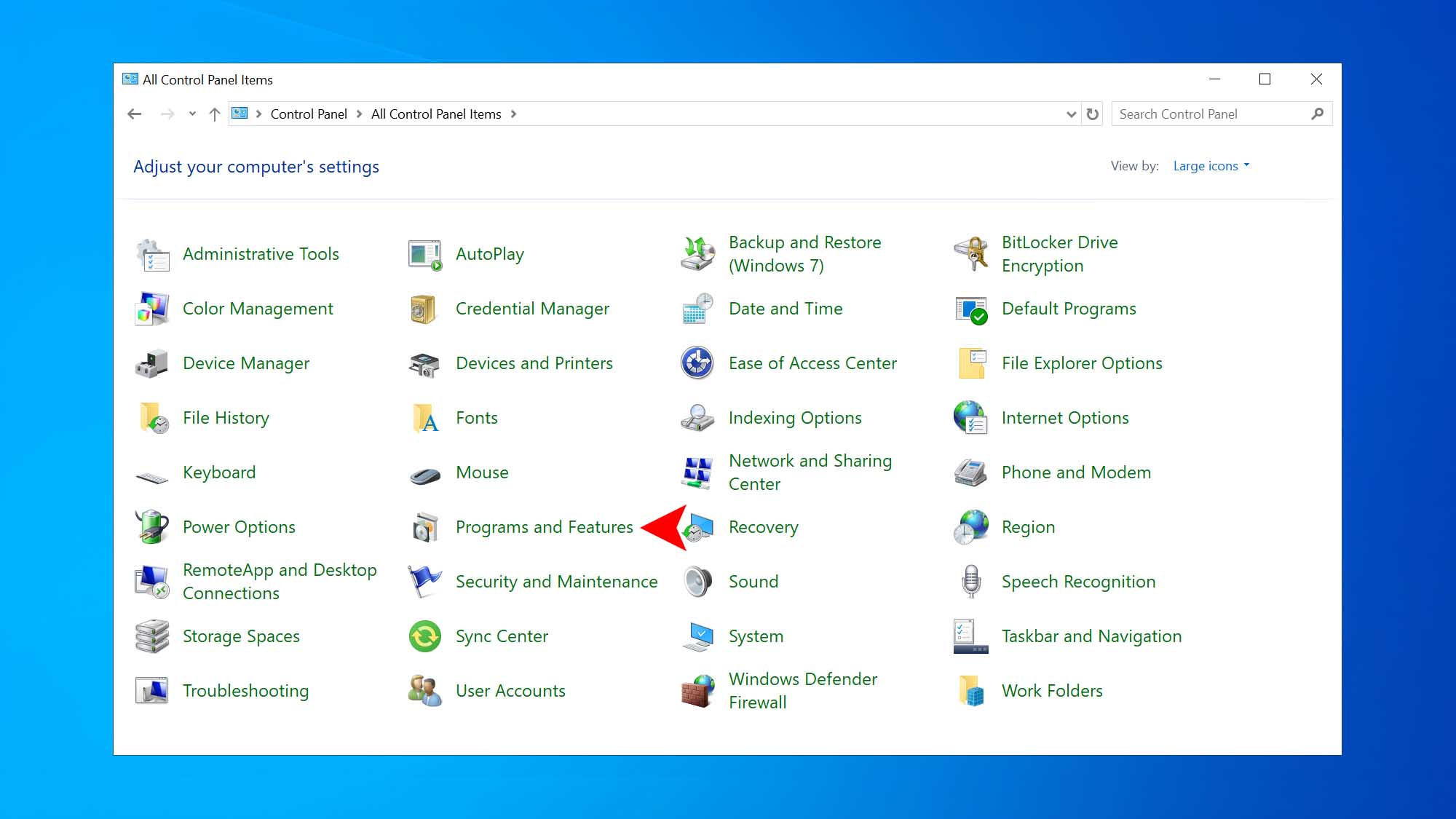
Task: Open the recent locations dropdown arrow
Action: 192,114
